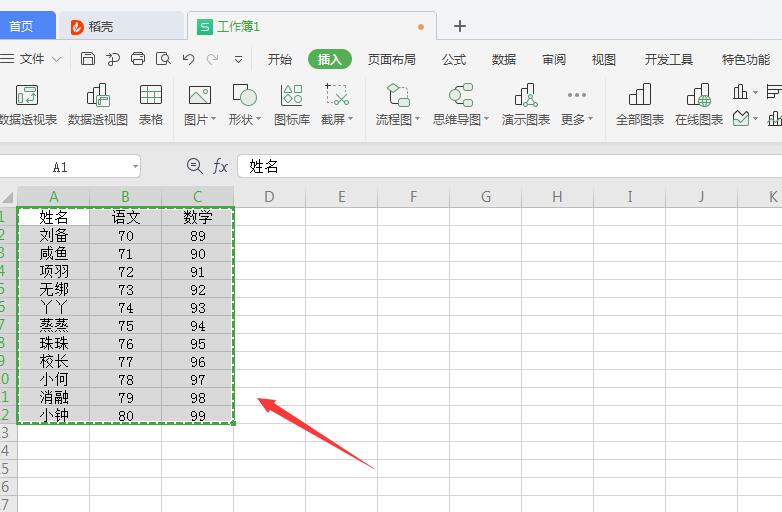This screenshot has height=512, width=782.
Task: Click the Save icon in quick toolbar
Action: [88, 59]
